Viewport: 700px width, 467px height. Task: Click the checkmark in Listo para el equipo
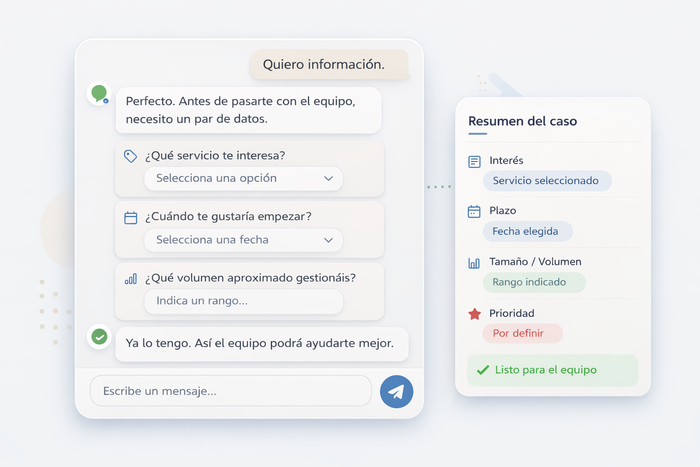pos(483,370)
